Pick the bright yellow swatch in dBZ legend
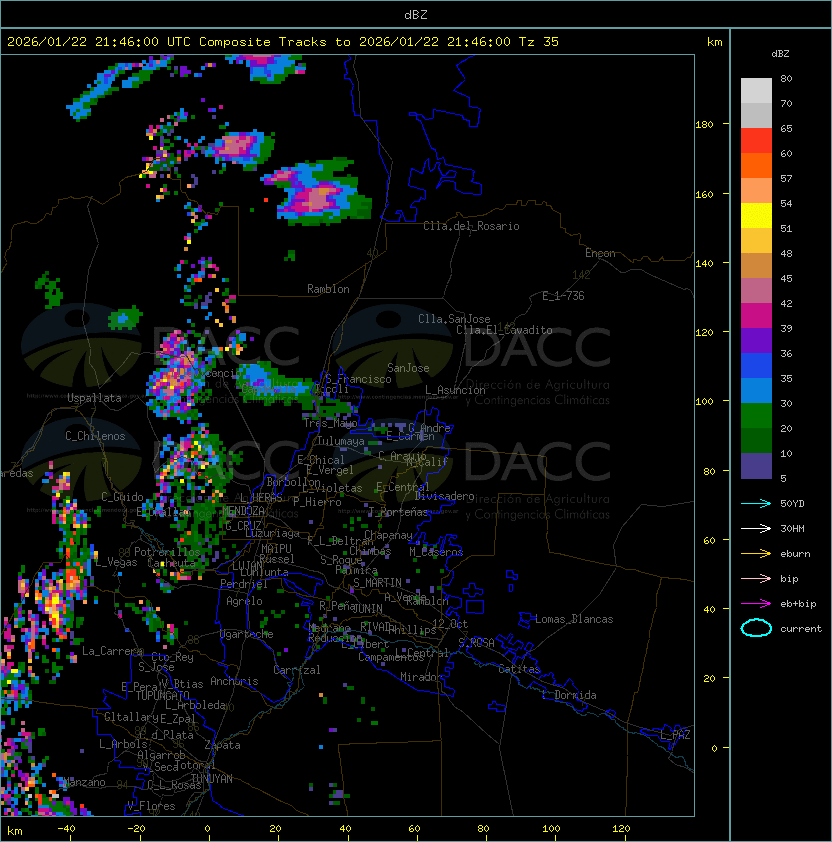Screen dimensions: 832x842 756,216
